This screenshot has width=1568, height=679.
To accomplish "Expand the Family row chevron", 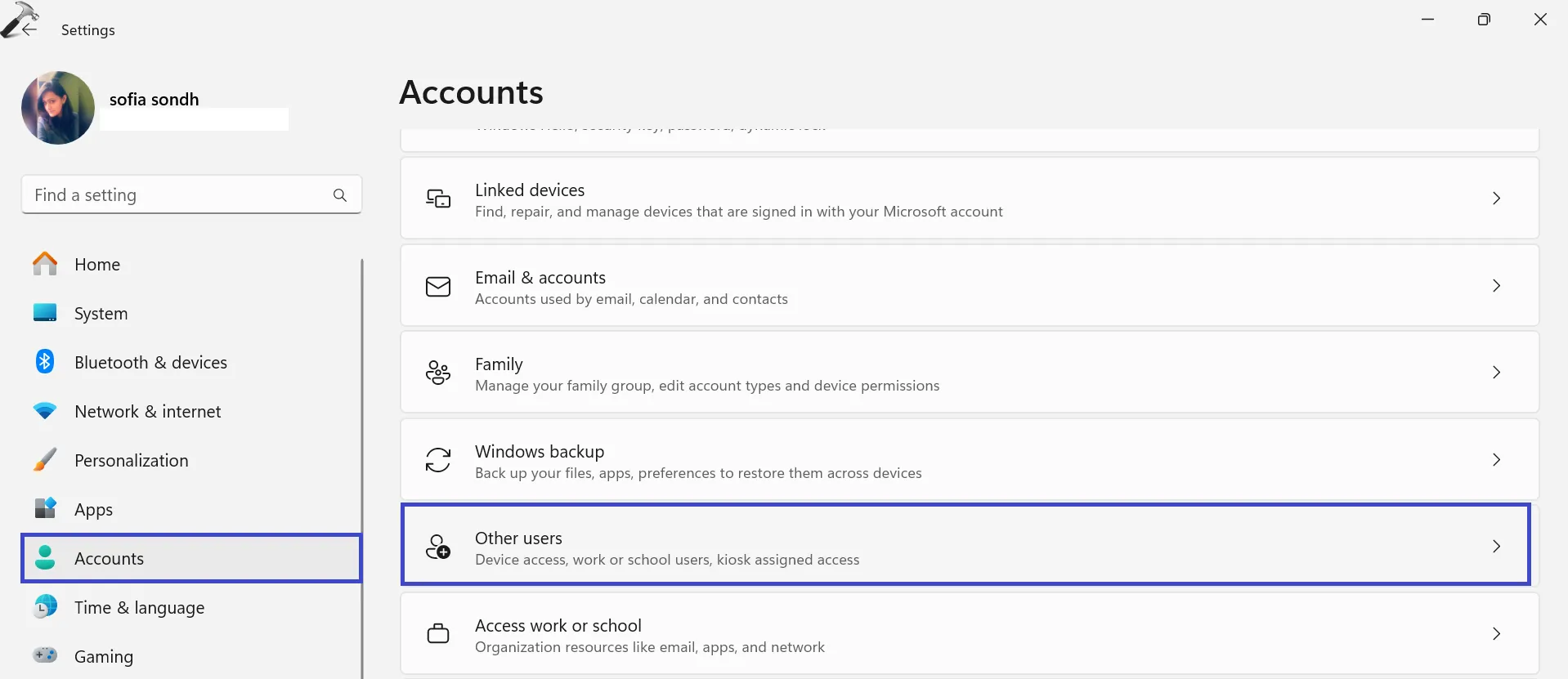I will pyautogui.click(x=1496, y=373).
